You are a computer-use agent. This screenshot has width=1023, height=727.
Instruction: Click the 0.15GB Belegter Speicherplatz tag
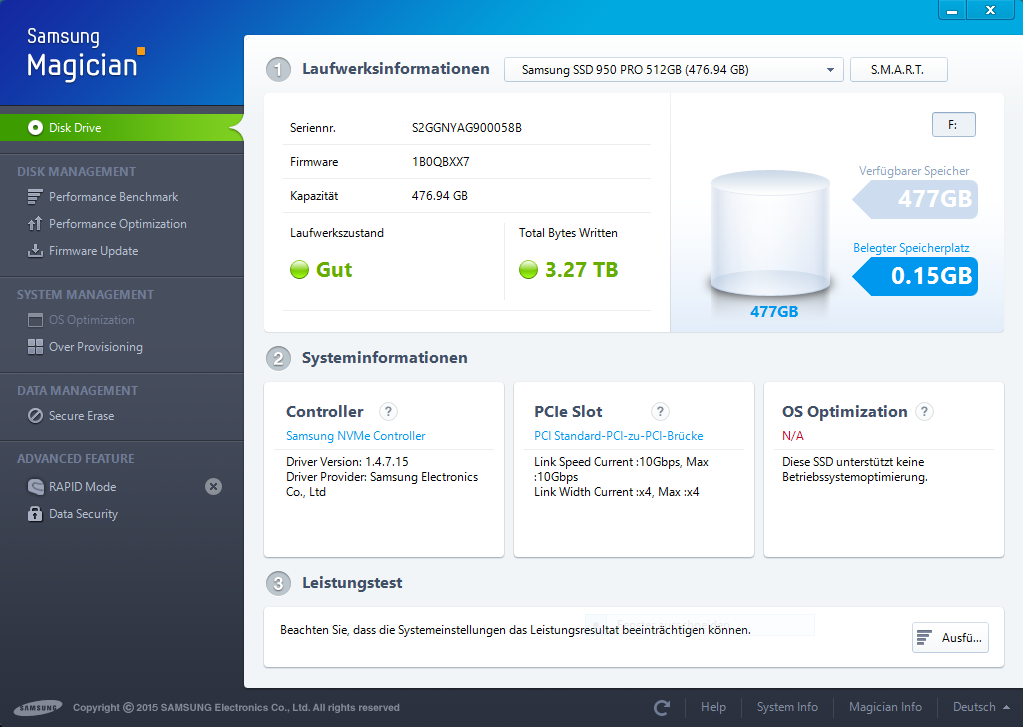coord(915,276)
